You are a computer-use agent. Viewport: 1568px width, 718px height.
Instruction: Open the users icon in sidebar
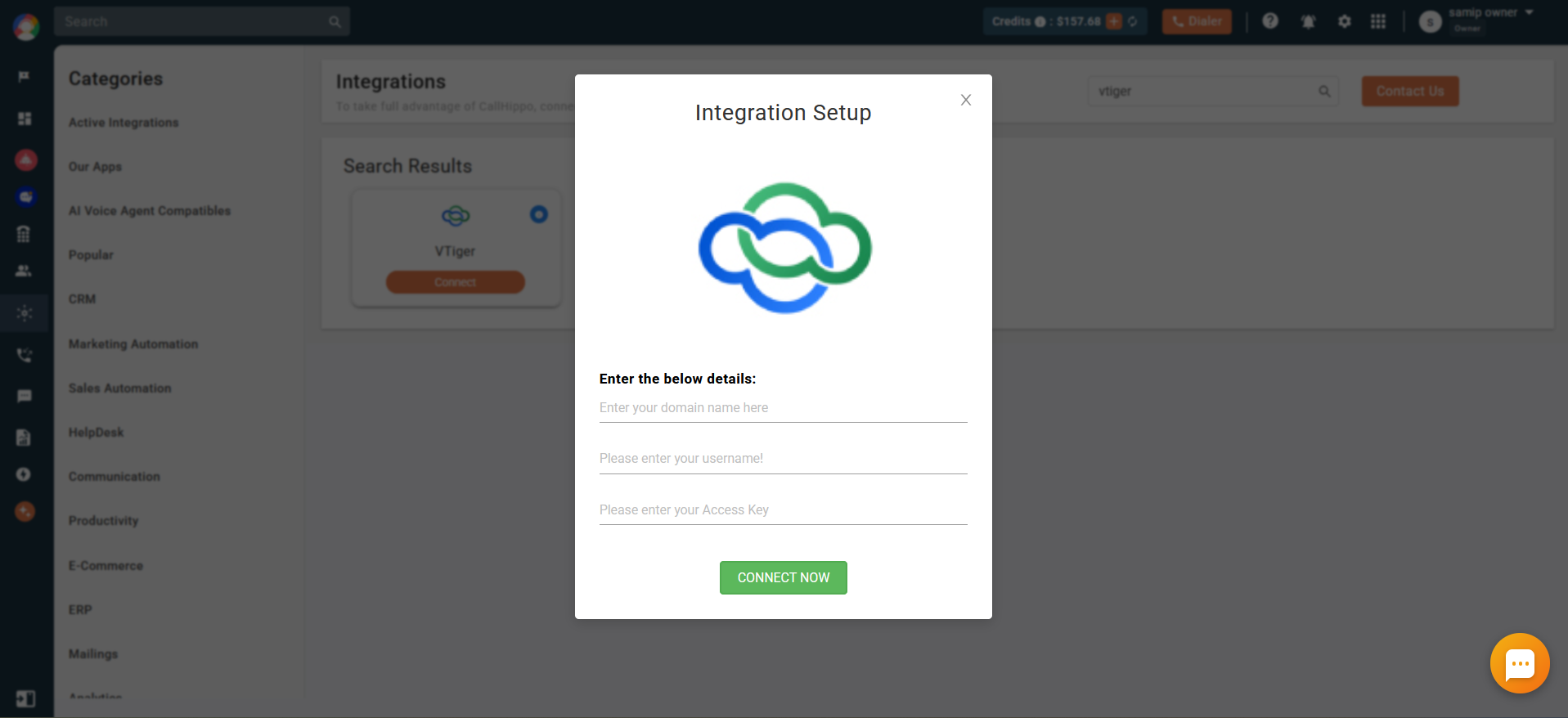point(24,271)
